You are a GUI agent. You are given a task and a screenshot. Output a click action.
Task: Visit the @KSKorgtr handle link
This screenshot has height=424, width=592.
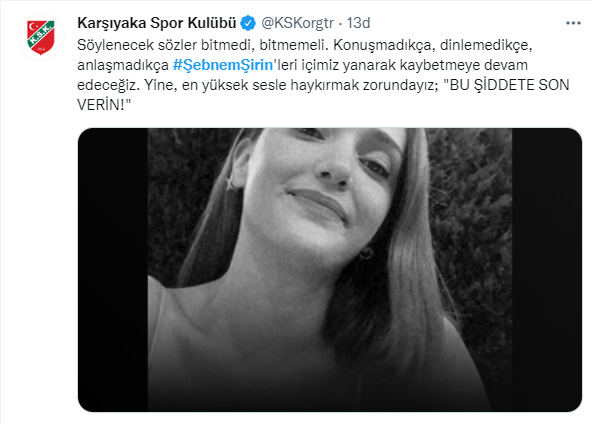click(x=298, y=23)
